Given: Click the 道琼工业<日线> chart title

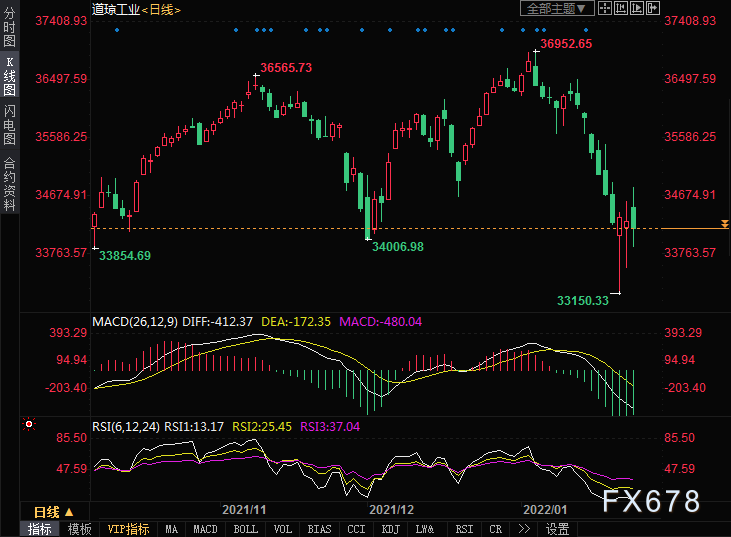Looking at the screenshot, I should click(x=136, y=9).
